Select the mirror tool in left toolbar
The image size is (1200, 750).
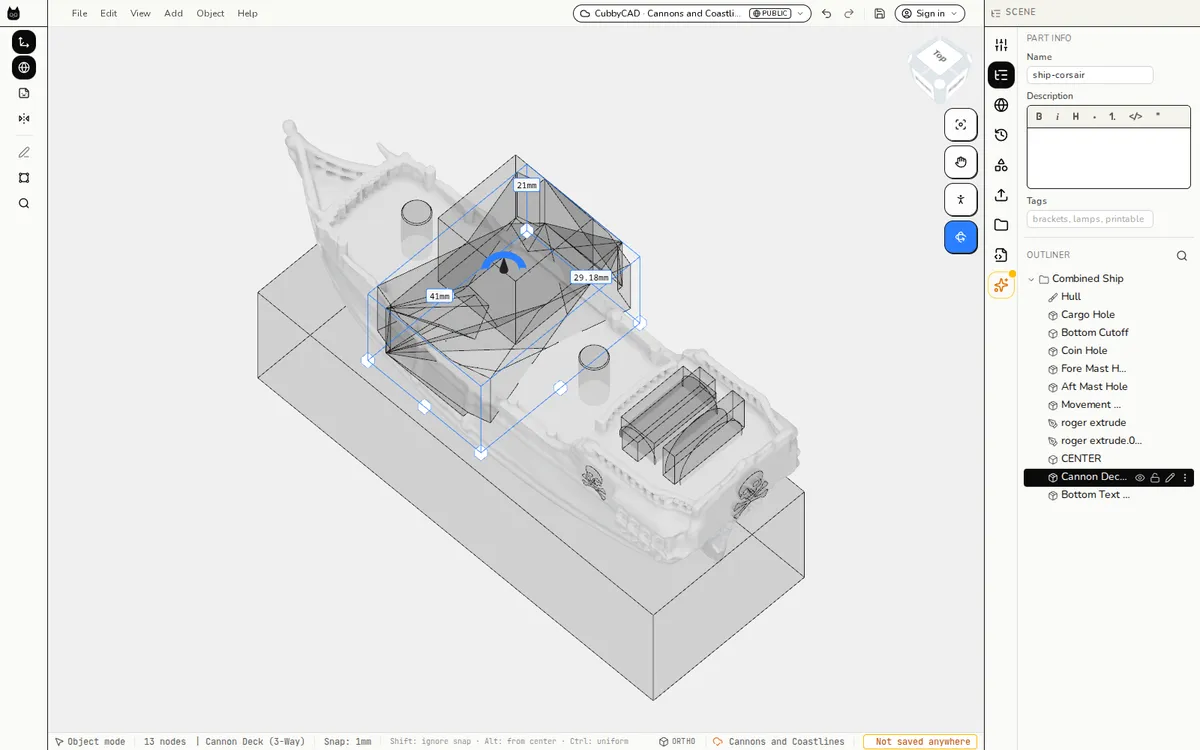point(24,118)
